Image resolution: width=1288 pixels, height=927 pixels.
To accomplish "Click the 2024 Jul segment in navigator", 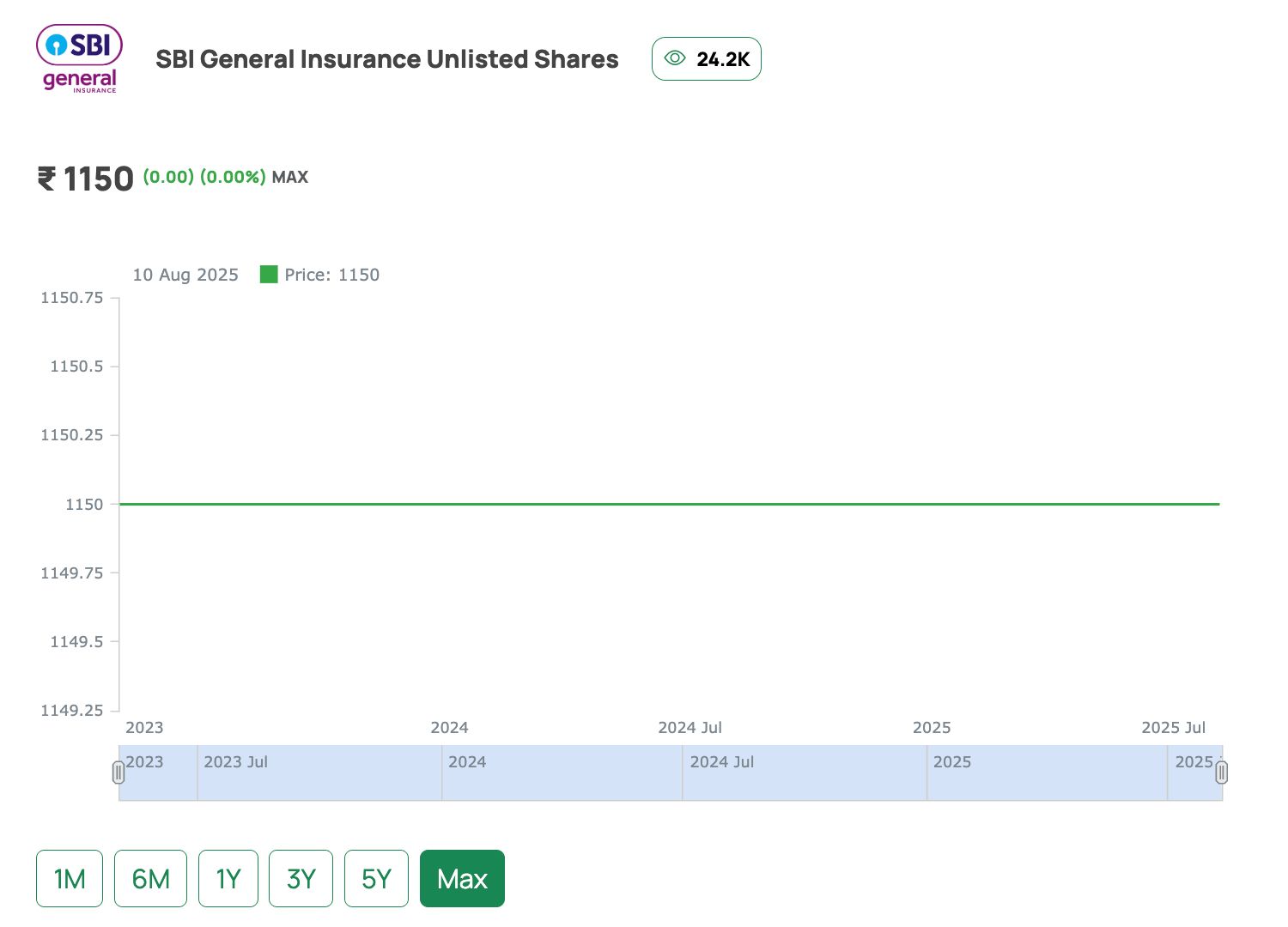I will [804, 772].
